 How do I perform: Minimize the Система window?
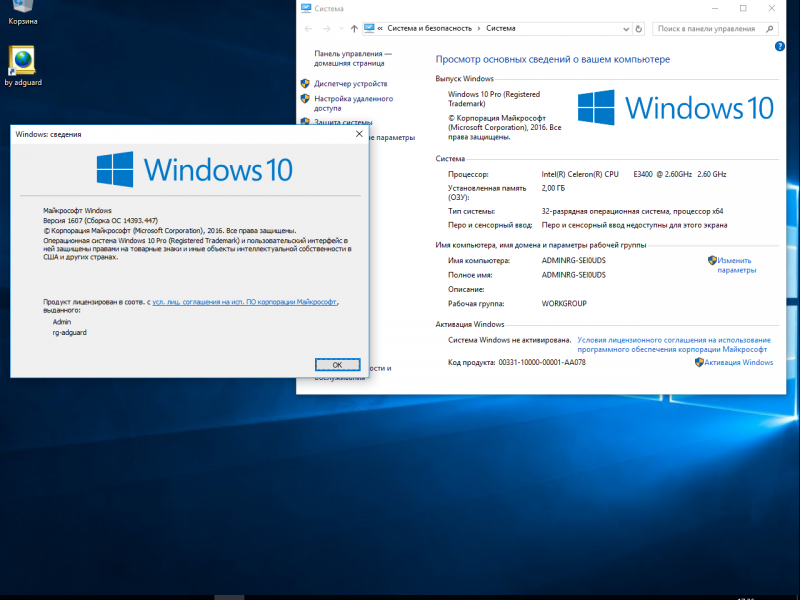(715, 8)
